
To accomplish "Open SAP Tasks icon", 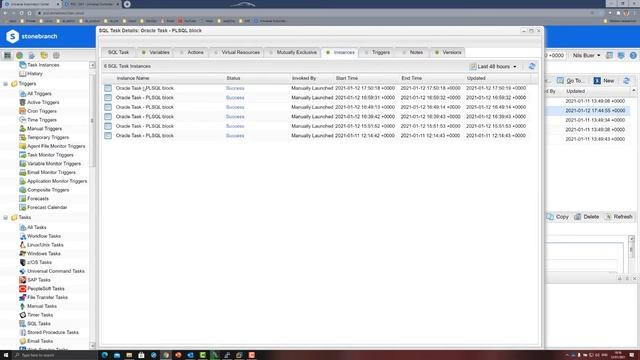I will point(23,280).
